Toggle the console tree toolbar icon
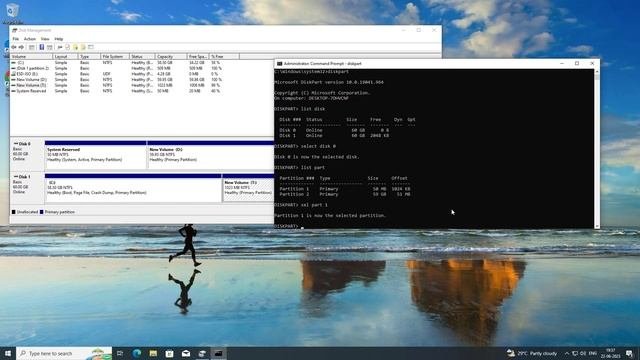The image size is (640, 360). point(31,47)
